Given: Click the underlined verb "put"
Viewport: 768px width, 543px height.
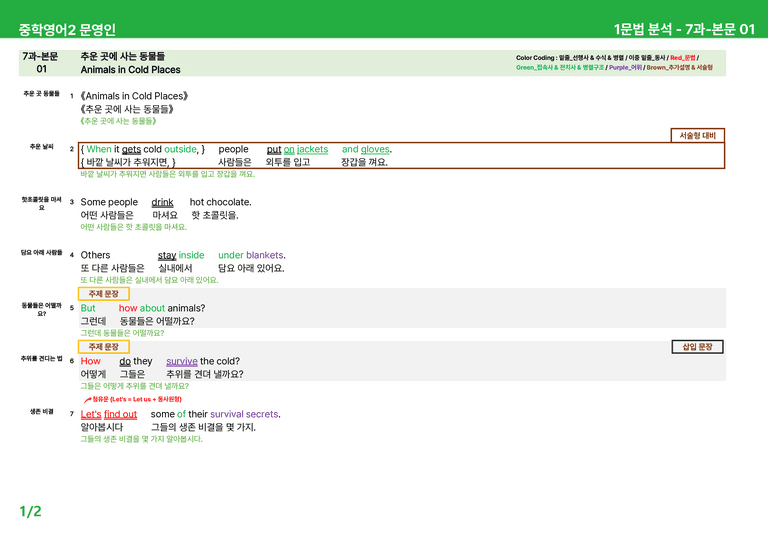Looking at the screenshot, I should pyautogui.click(x=274, y=149).
